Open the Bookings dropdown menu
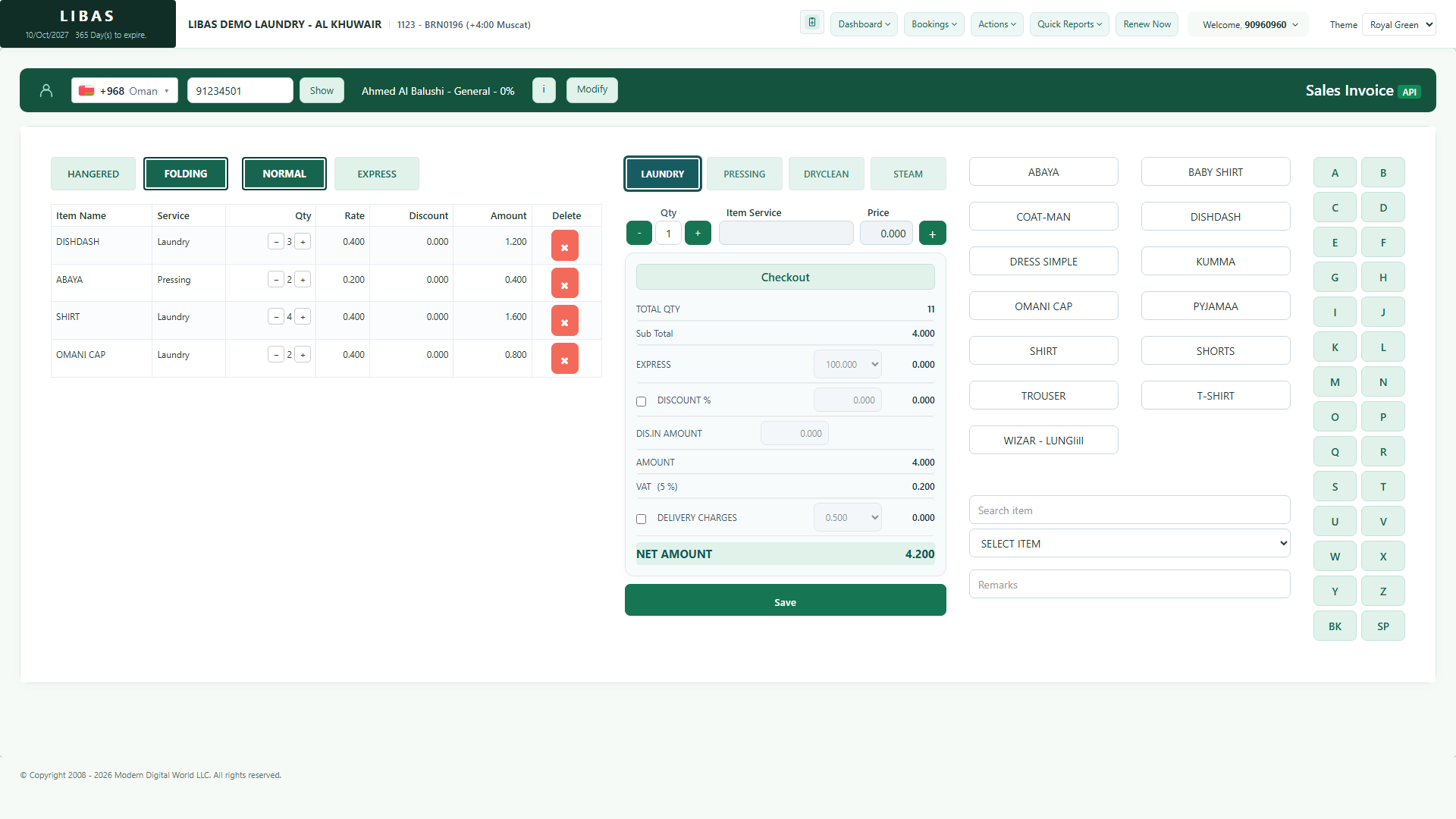 tap(934, 24)
